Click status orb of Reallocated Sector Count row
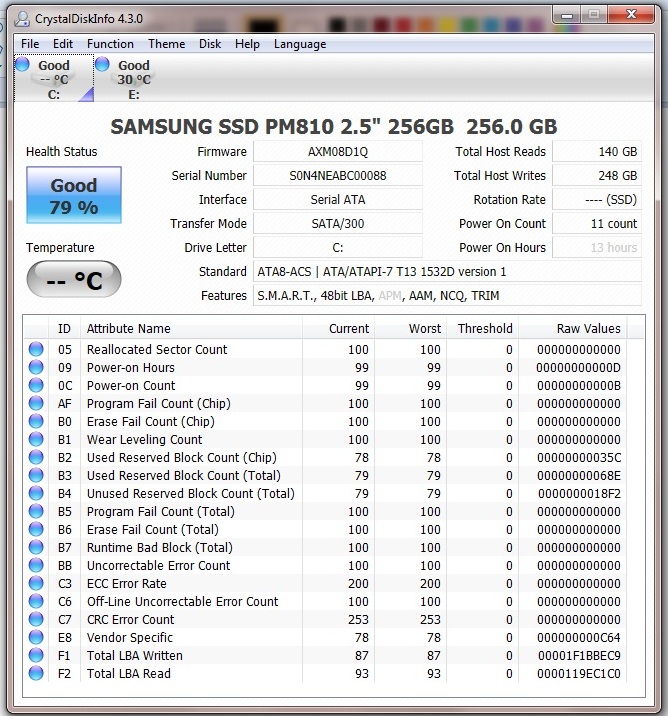This screenshot has height=716, width=668. 36,349
